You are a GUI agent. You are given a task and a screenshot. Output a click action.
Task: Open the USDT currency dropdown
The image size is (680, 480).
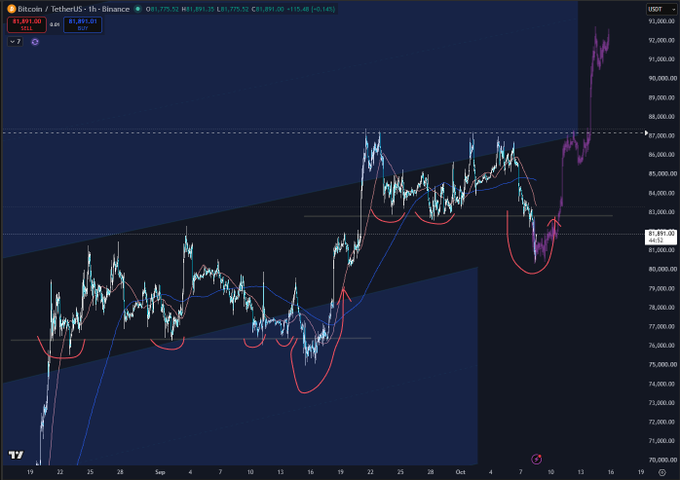[661, 9]
